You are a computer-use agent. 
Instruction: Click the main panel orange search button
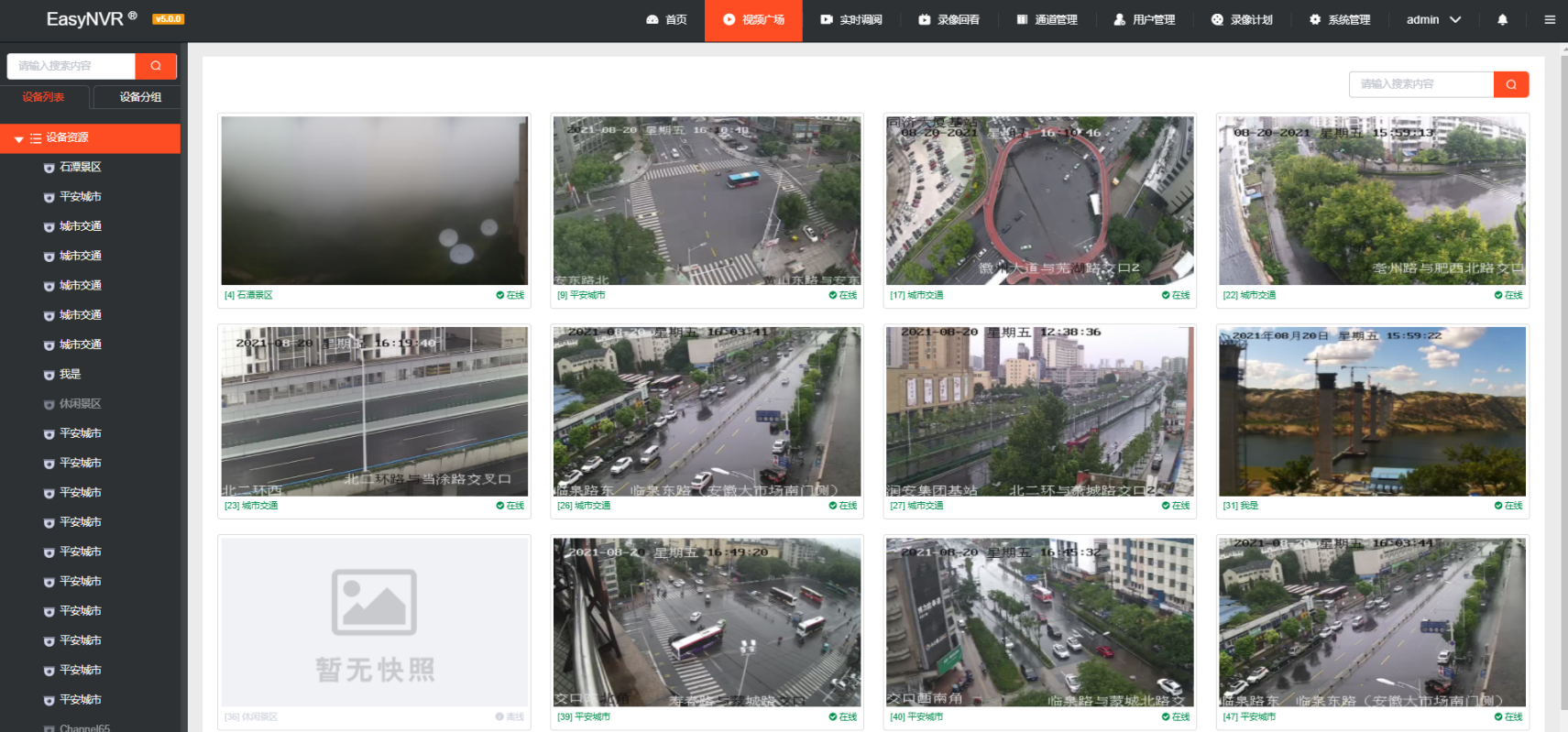tap(1510, 84)
